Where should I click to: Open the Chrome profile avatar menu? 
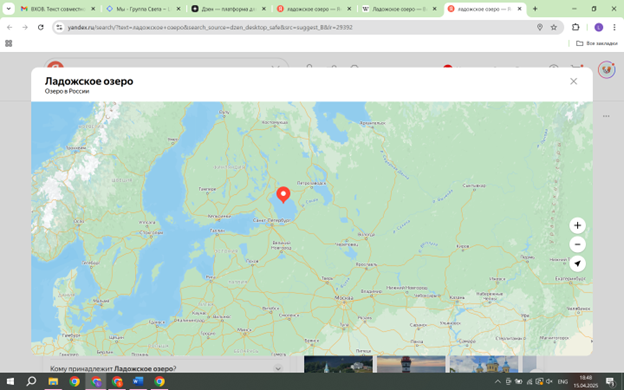click(599, 27)
